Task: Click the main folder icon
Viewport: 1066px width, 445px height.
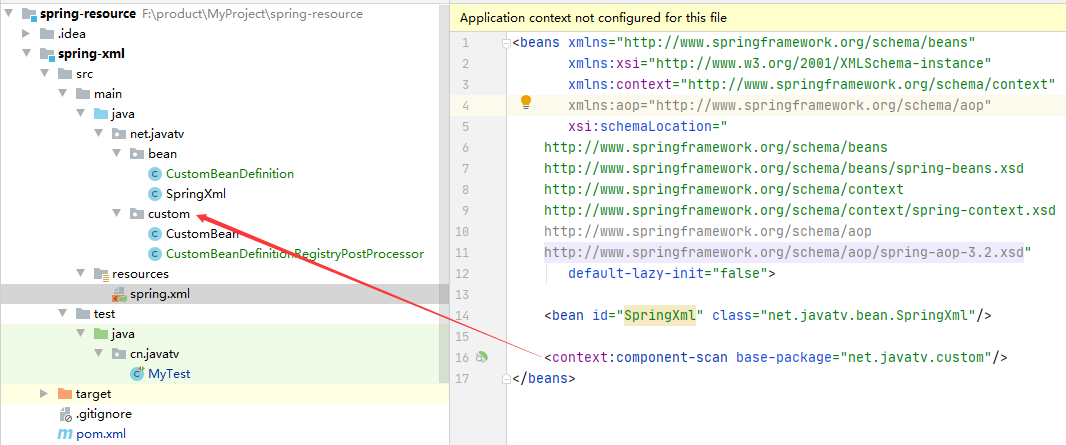Action: 83,94
